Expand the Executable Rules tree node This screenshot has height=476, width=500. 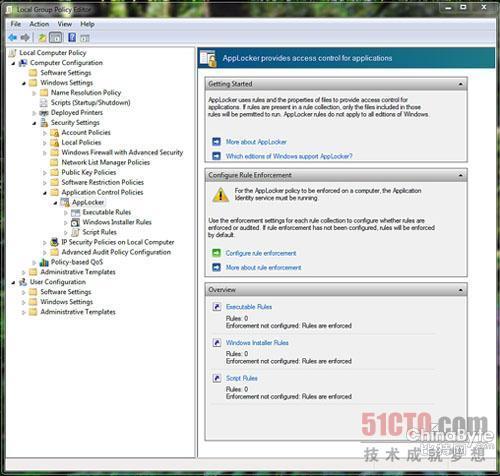click(x=66, y=212)
